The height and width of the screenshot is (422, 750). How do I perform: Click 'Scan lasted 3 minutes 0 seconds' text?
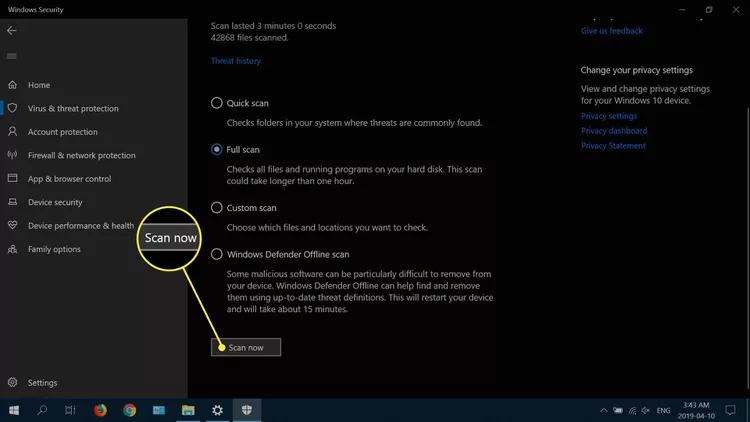tap(273, 26)
